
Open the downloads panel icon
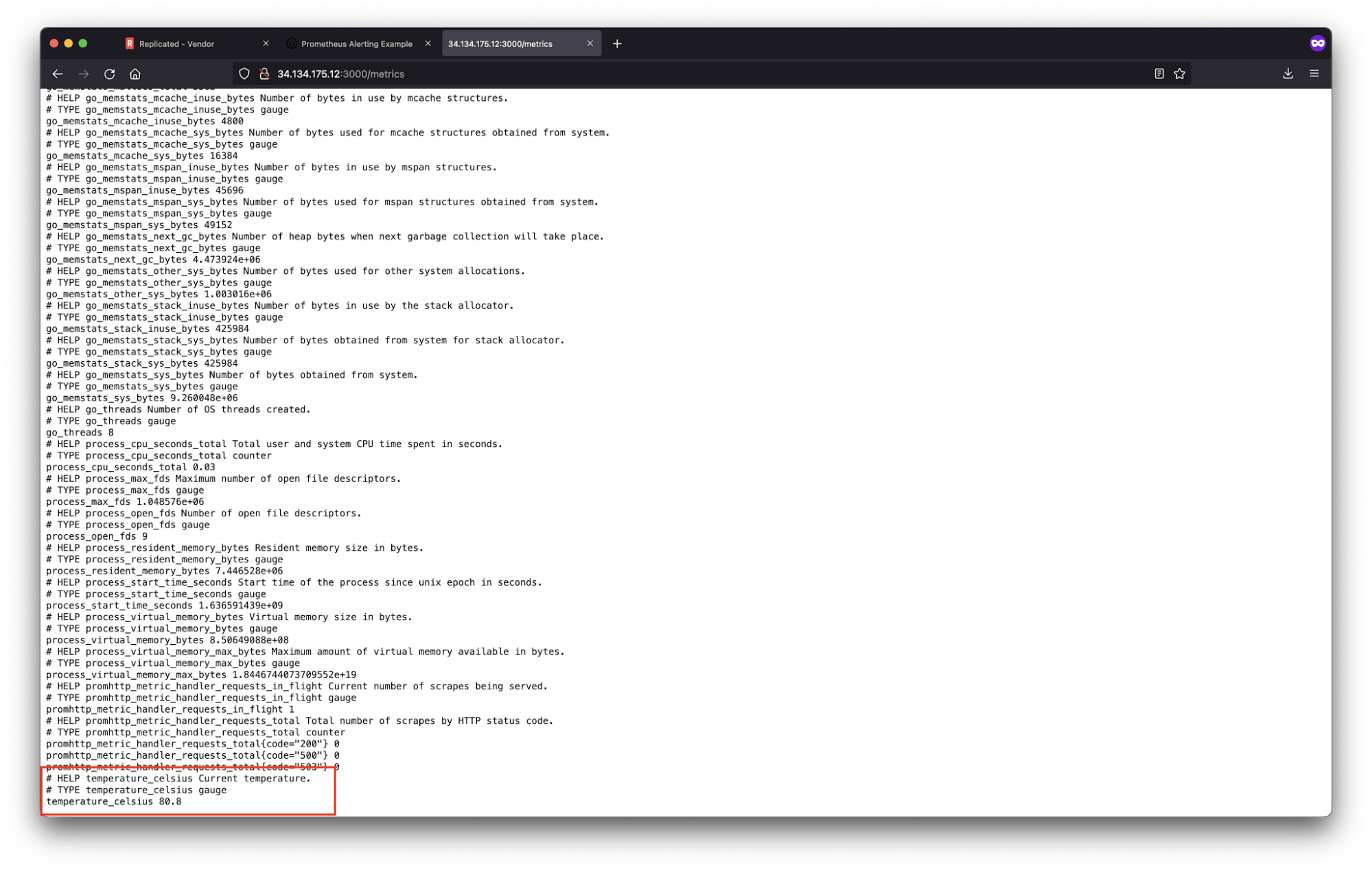pyautogui.click(x=1288, y=73)
